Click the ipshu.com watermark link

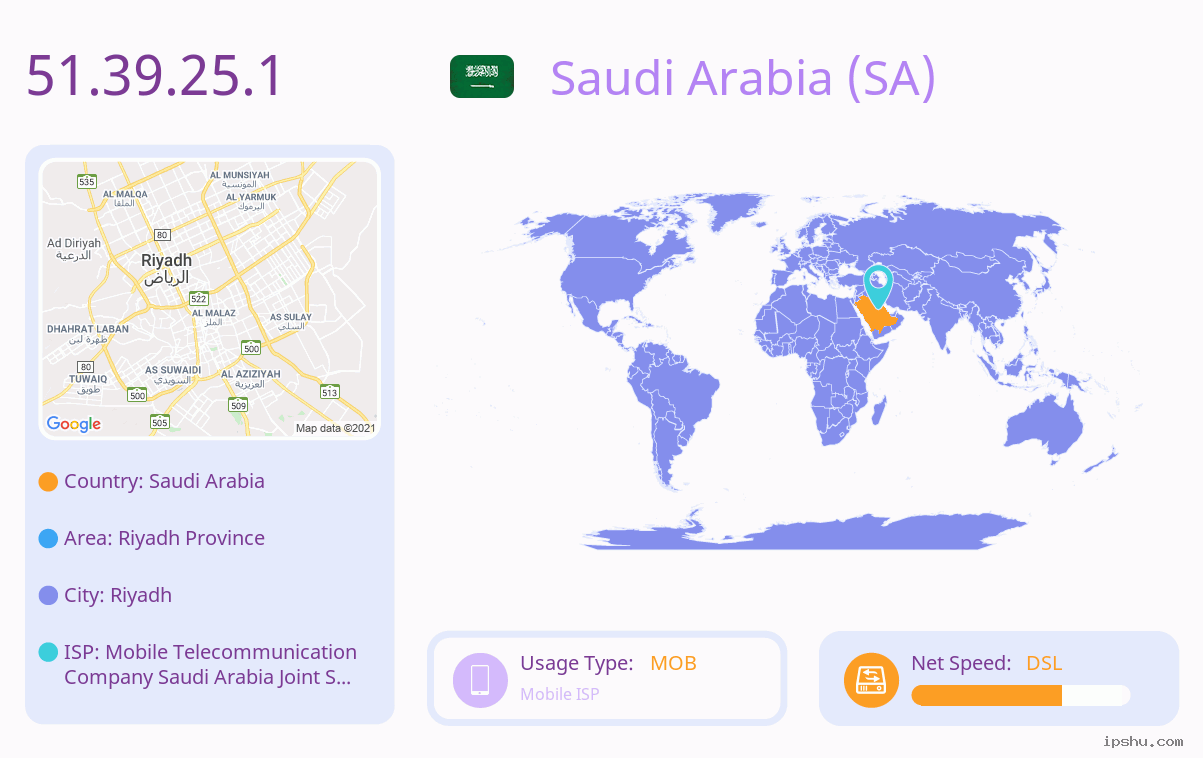coord(1143,741)
